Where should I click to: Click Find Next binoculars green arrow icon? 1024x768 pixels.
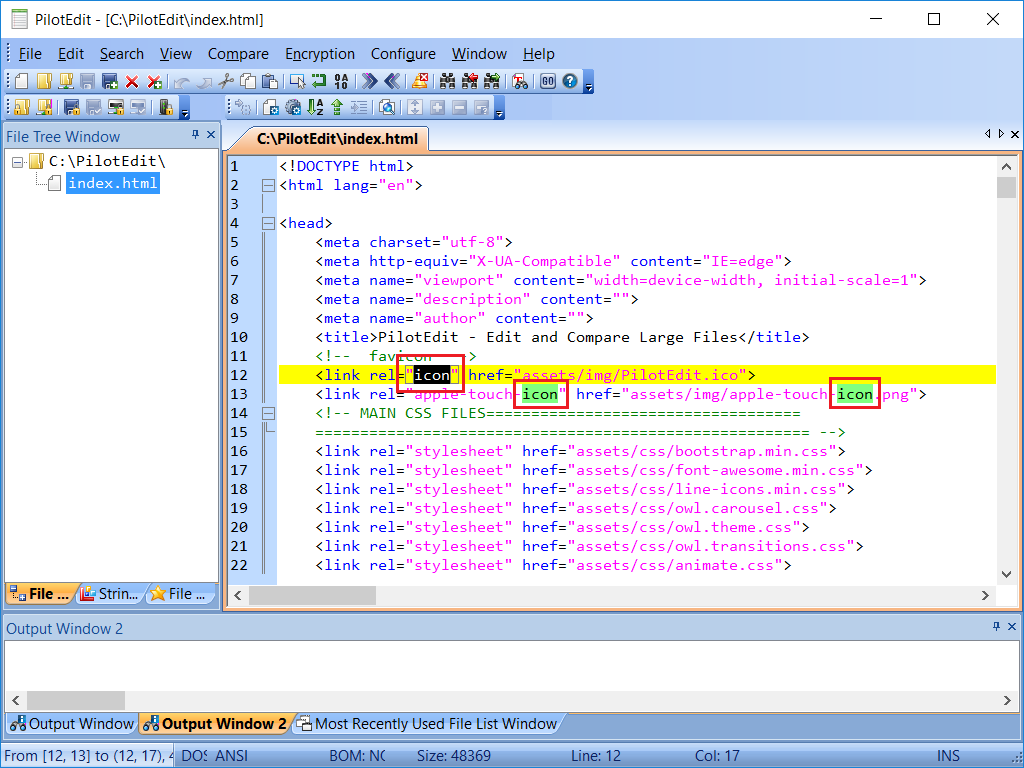(x=492, y=81)
